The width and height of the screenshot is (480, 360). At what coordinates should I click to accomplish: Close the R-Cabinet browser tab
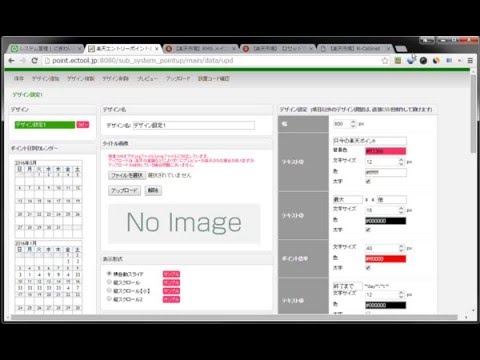click(388, 49)
